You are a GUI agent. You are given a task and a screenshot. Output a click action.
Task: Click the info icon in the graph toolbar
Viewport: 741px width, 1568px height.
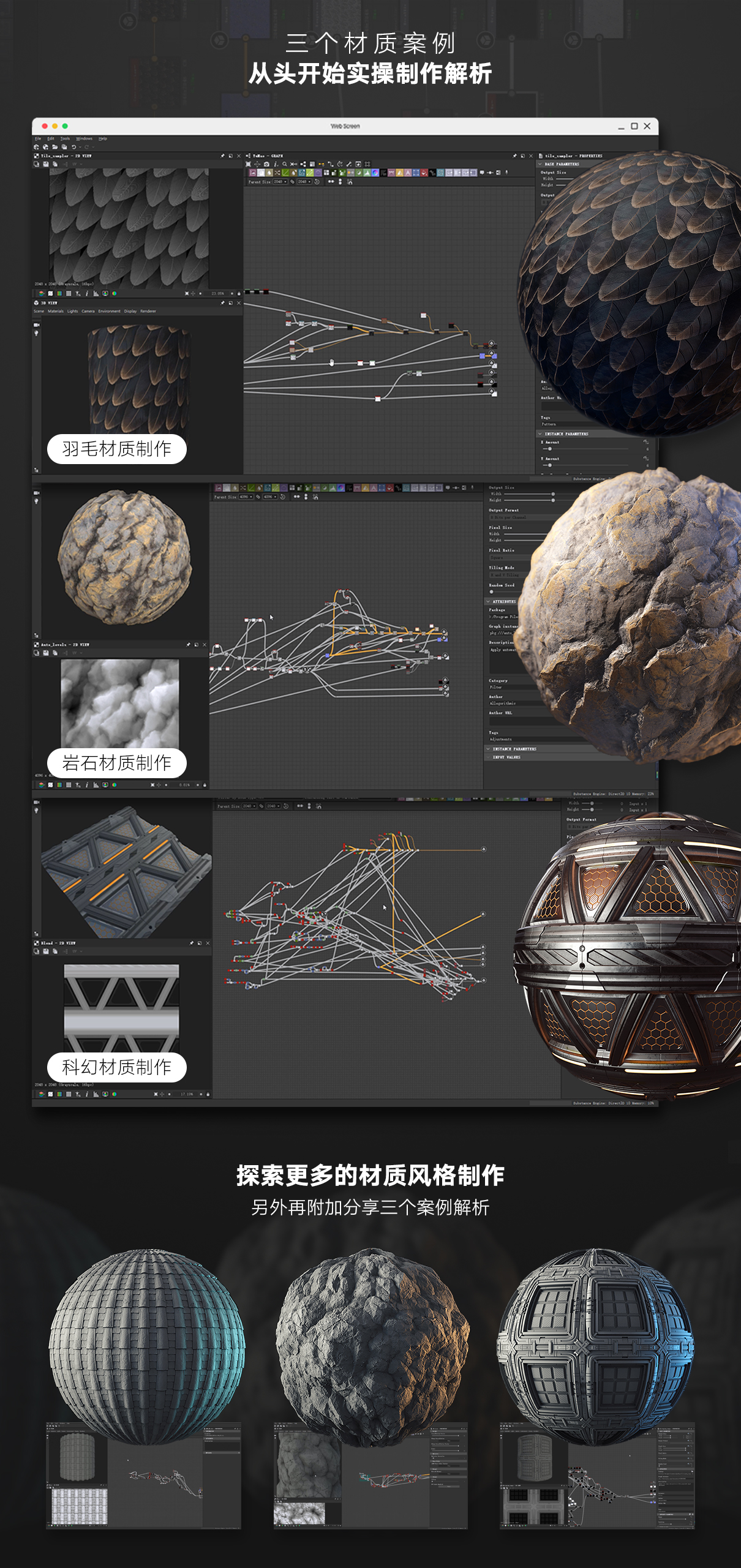(x=276, y=164)
